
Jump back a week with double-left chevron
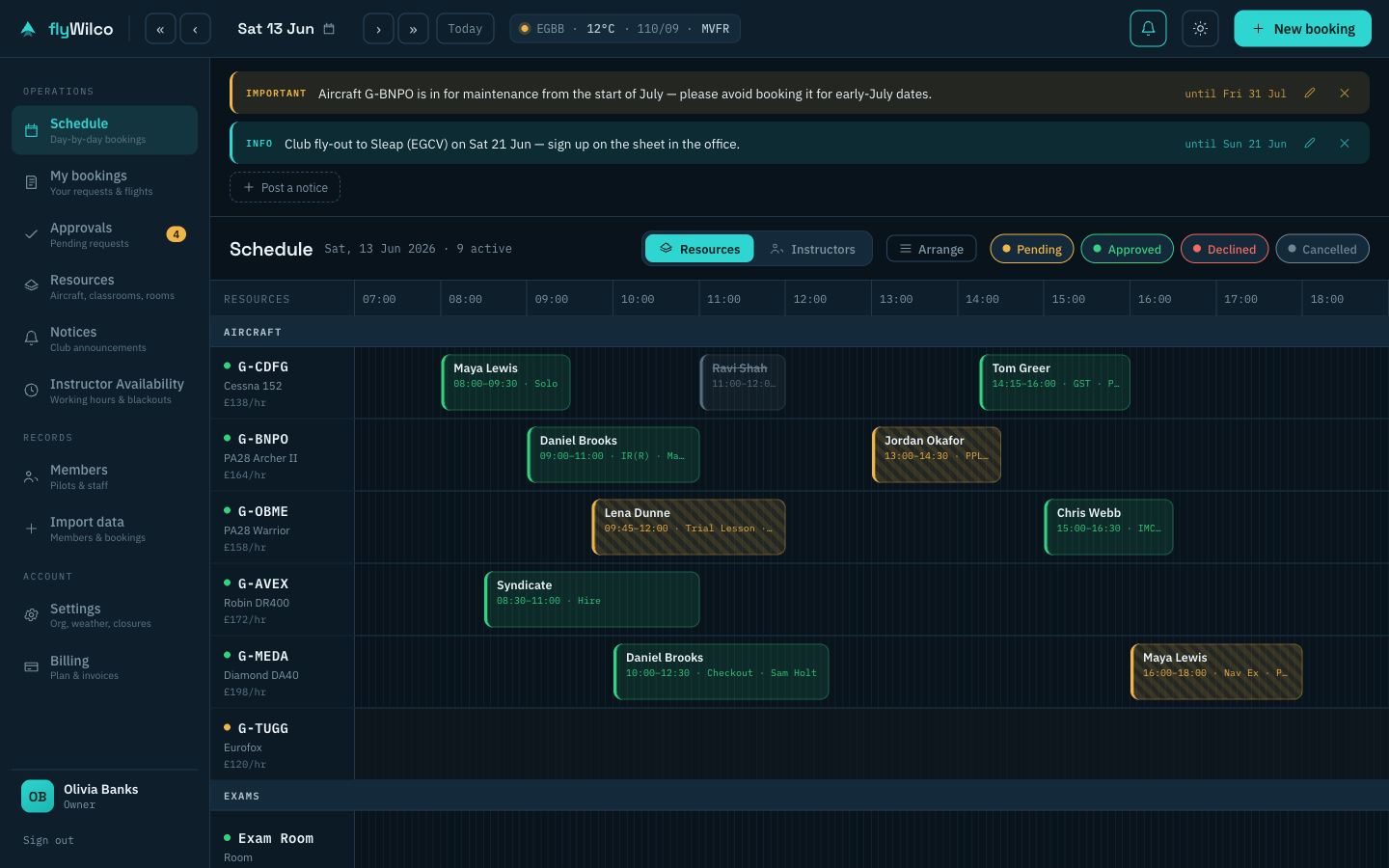click(160, 29)
